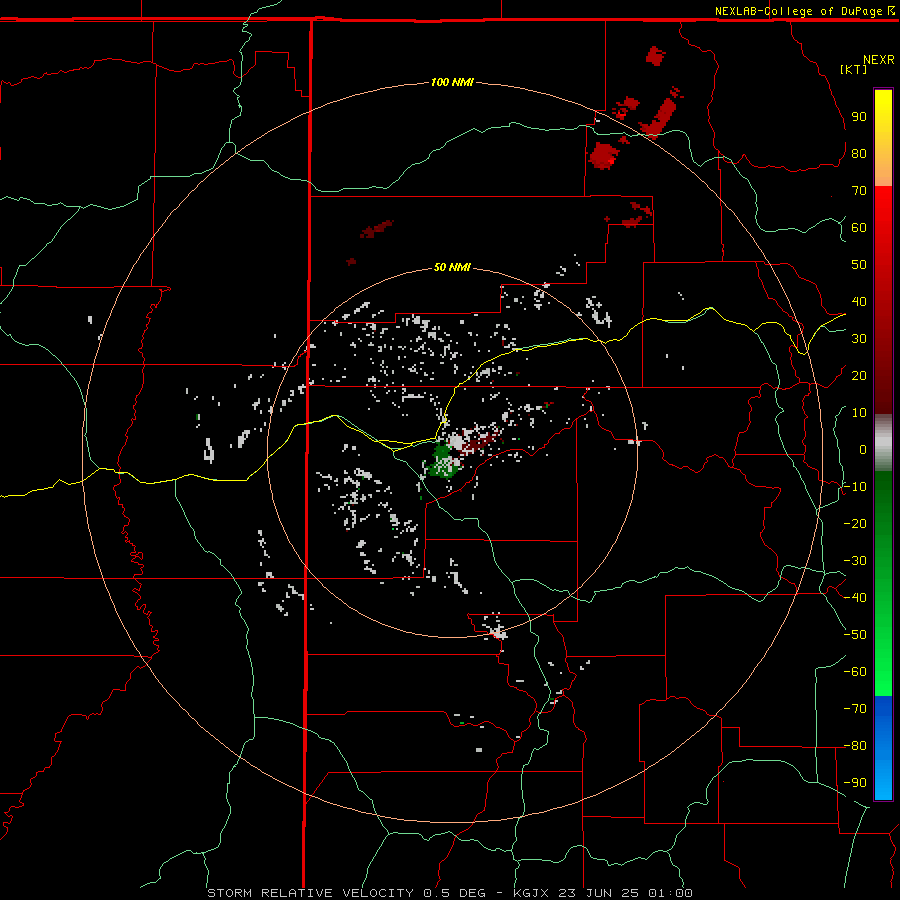Click the -10 scale value
The width and height of the screenshot is (900, 900).
[855, 487]
